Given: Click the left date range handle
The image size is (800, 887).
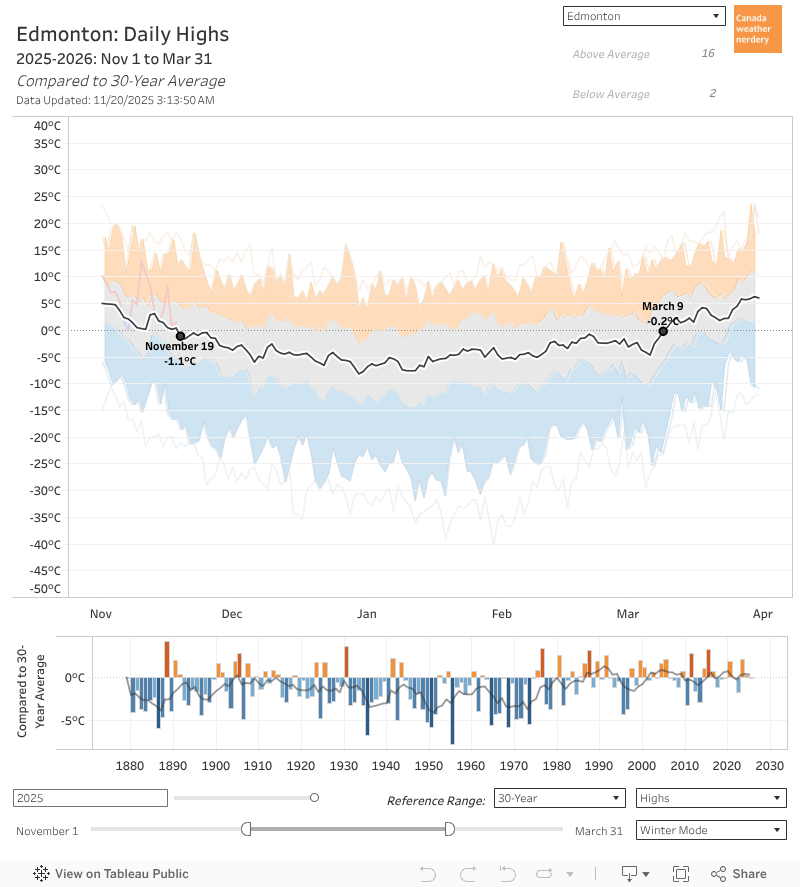Looking at the screenshot, I should click(246, 829).
